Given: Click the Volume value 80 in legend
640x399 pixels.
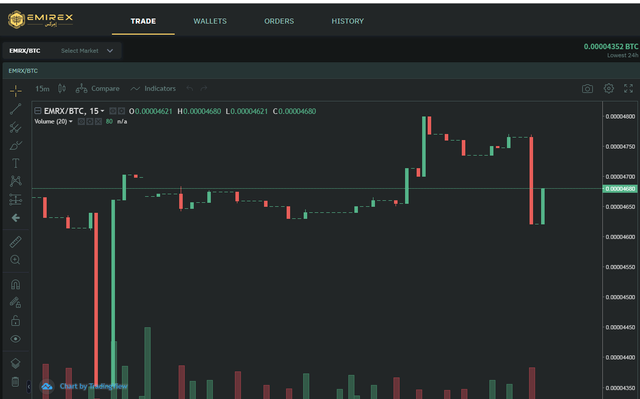Looking at the screenshot, I should click(x=109, y=122).
